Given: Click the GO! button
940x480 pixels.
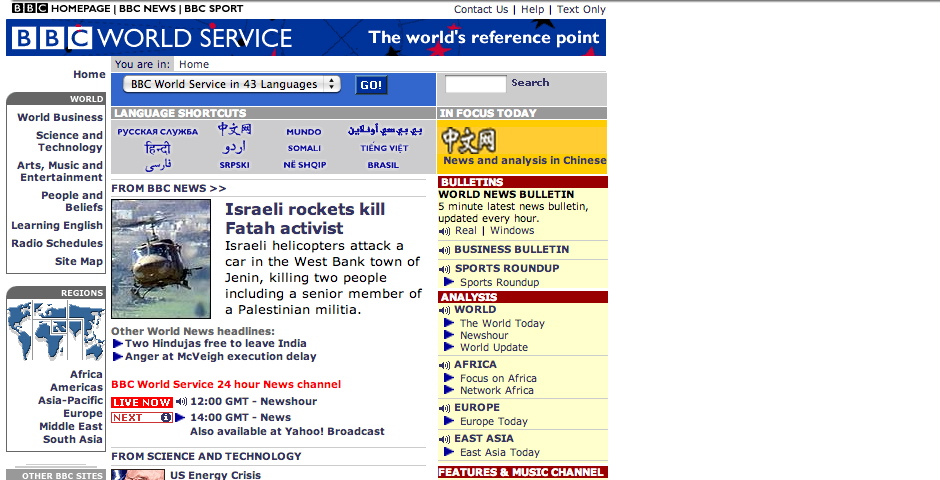Looking at the screenshot, I should [371, 85].
